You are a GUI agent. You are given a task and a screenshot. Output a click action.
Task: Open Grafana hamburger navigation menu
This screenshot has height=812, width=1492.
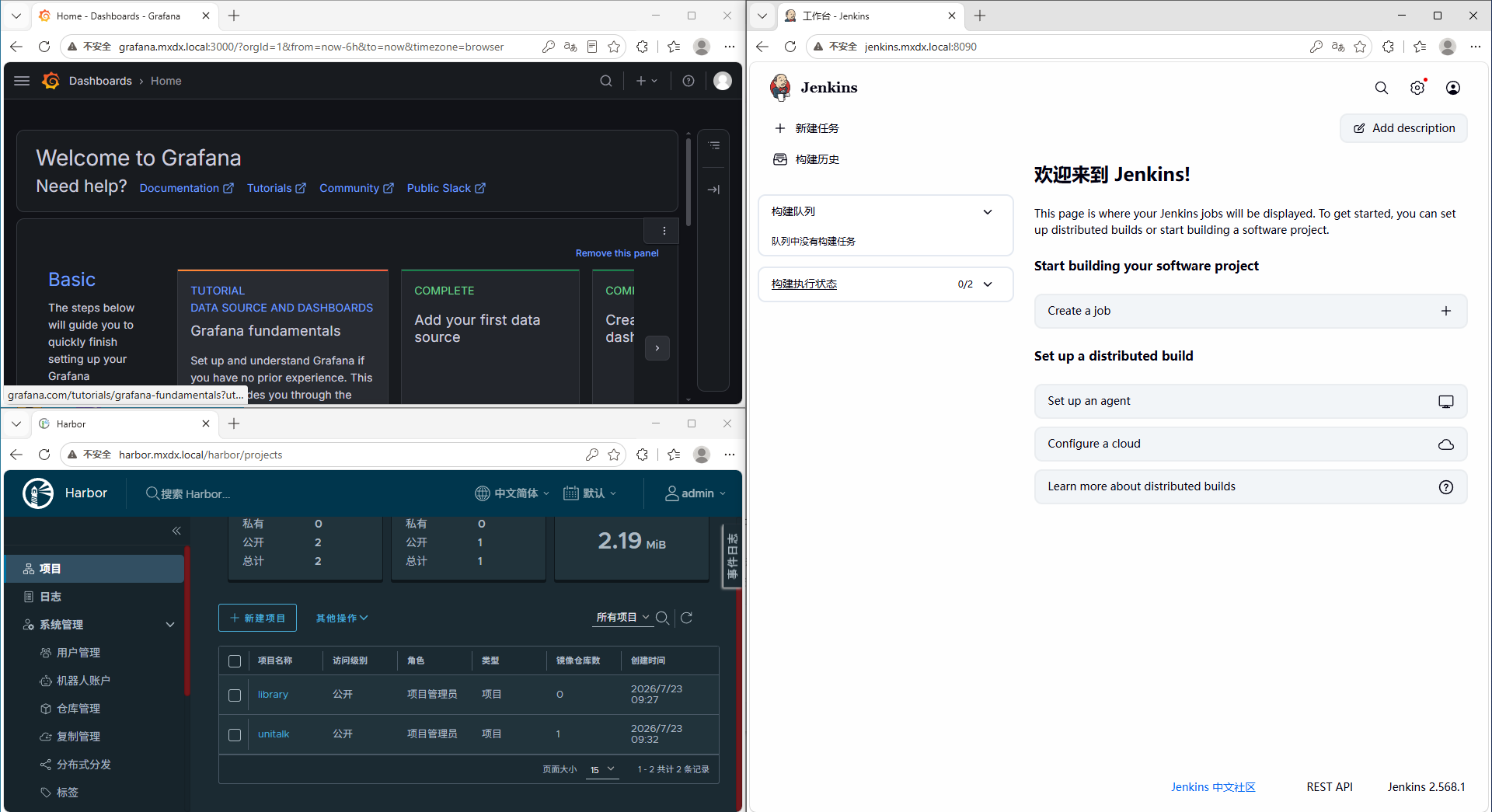22,81
